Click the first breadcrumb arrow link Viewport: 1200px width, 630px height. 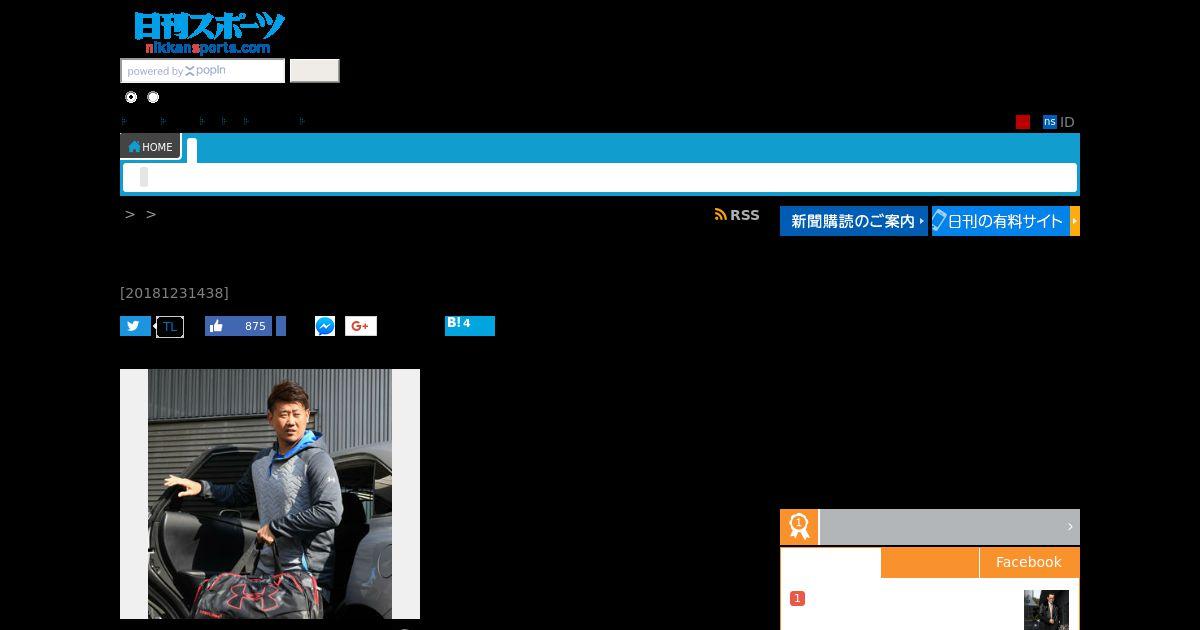point(130,215)
